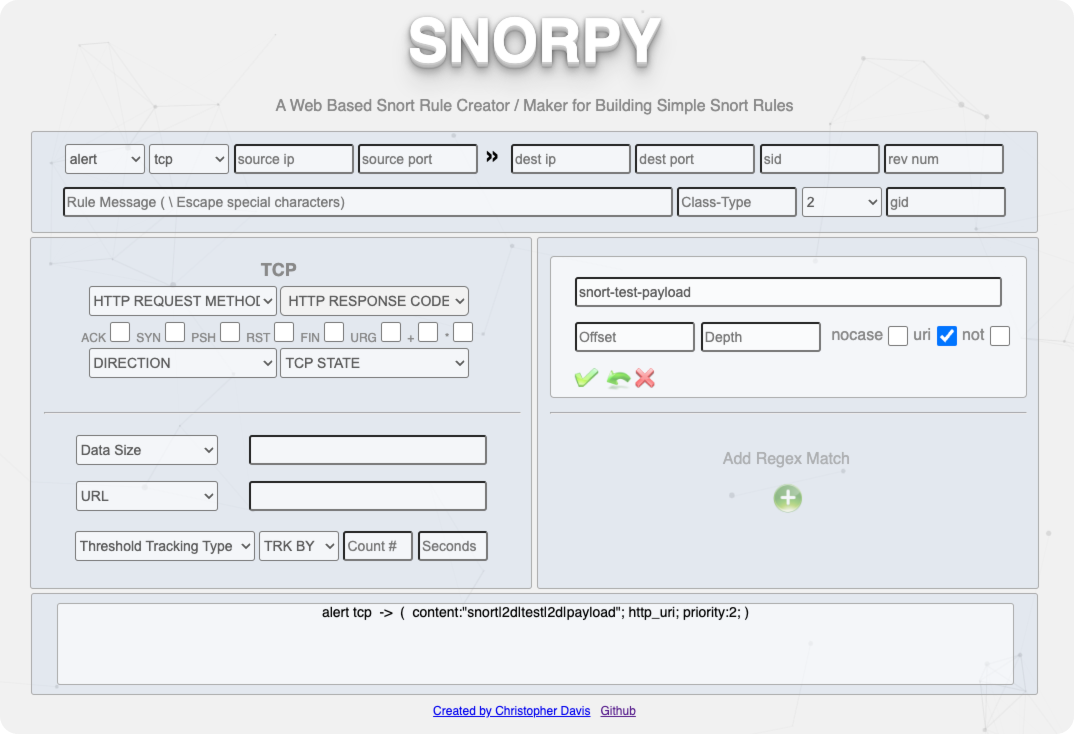Screen dimensions: 1074x734
Task: Open the Threshold Tracking Type dropdown
Action: point(165,546)
